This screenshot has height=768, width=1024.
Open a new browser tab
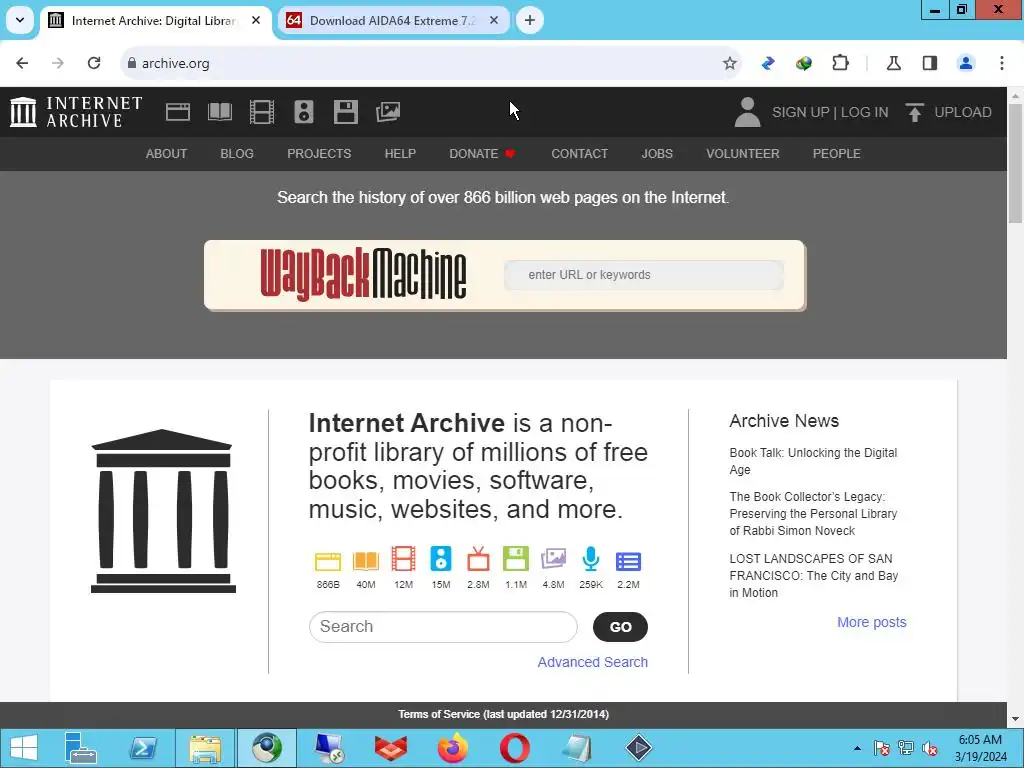pyautogui.click(x=530, y=20)
